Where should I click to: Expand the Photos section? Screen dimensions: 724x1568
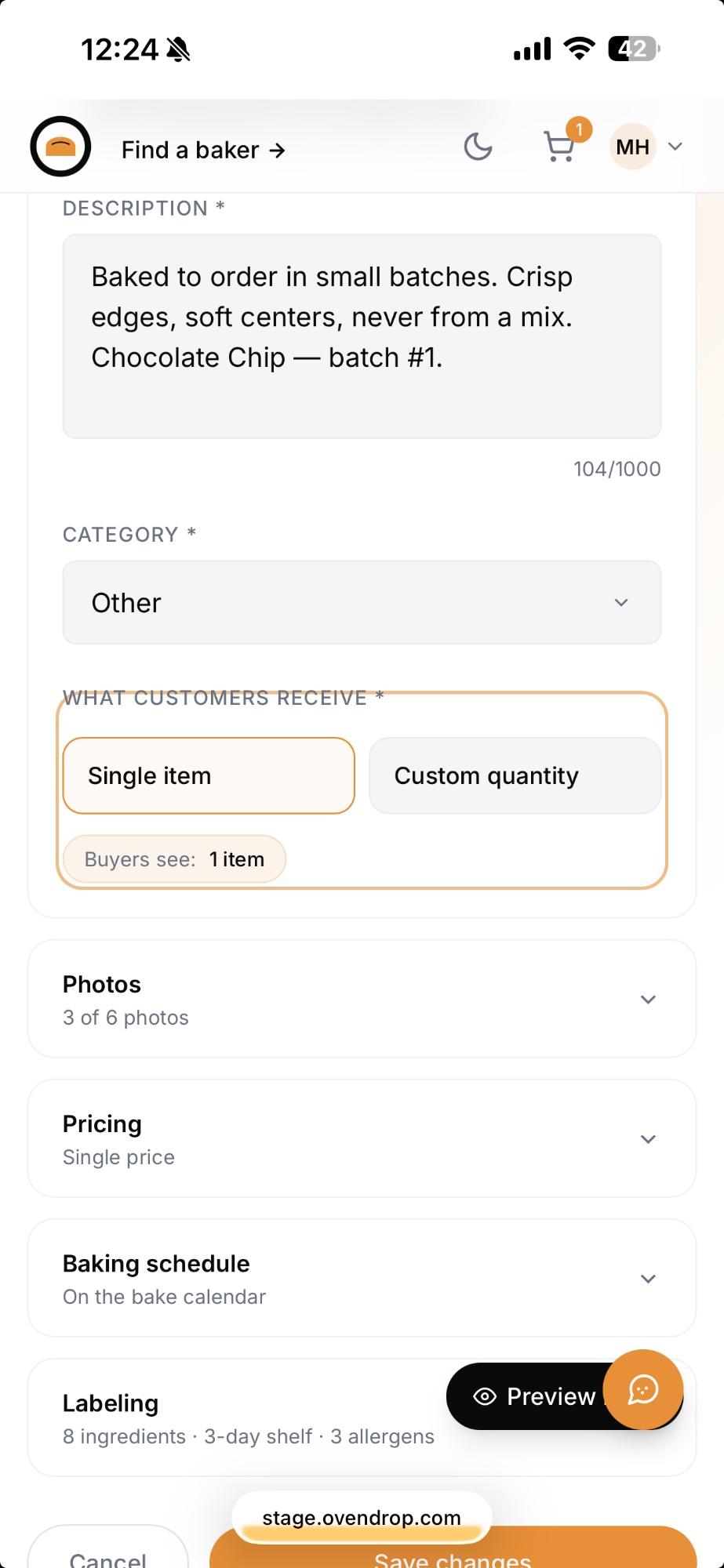pyautogui.click(x=362, y=999)
